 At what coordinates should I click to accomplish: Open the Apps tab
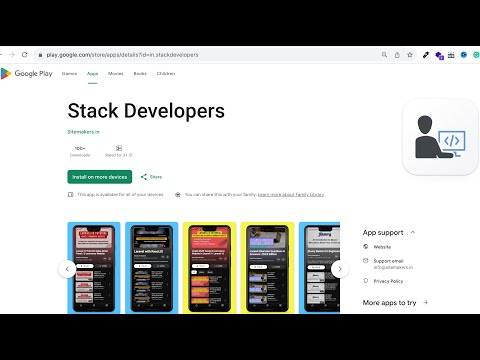click(92, 73)
